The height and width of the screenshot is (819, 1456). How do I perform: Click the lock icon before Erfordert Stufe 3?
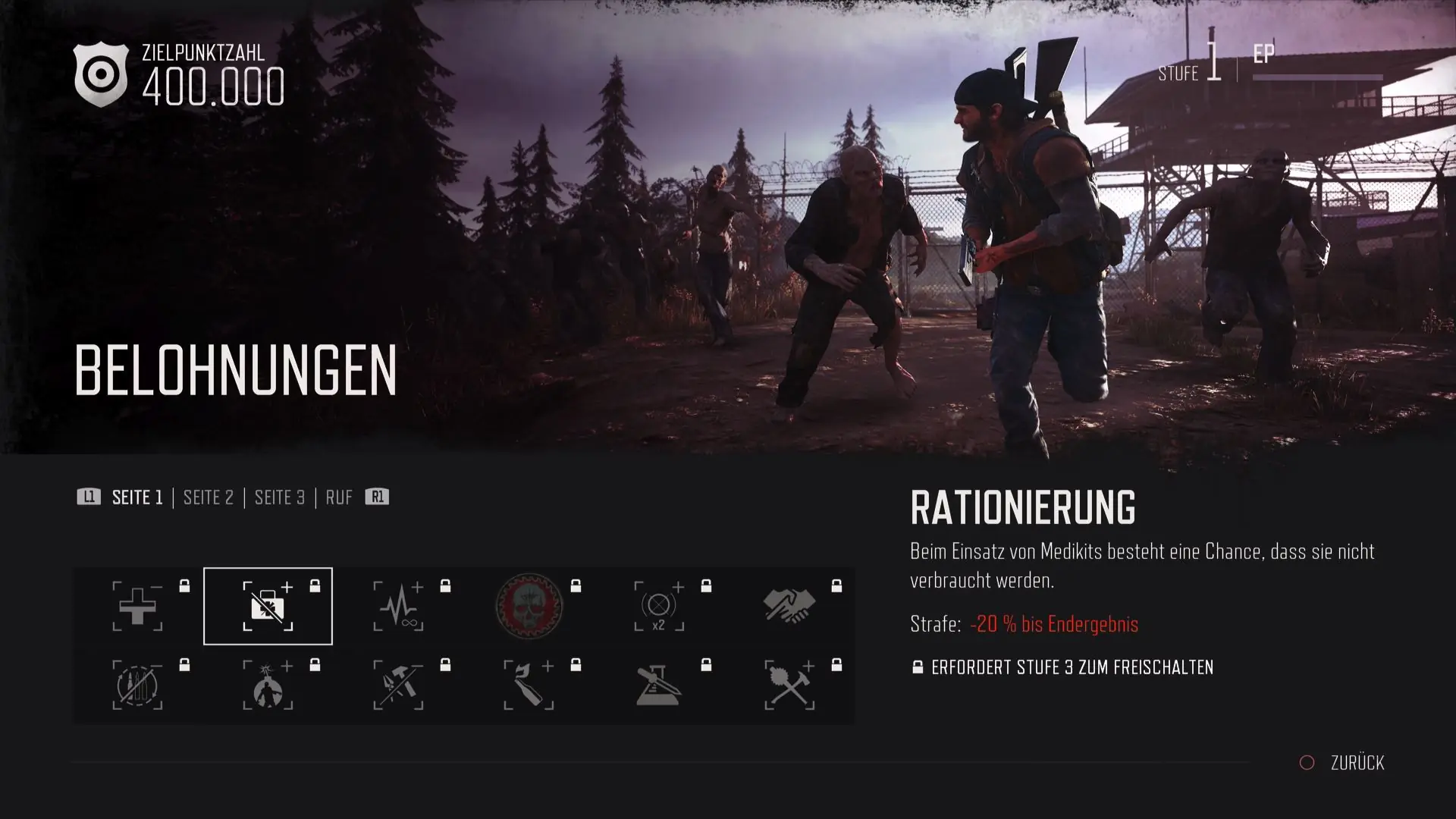[x=918, y=667]
